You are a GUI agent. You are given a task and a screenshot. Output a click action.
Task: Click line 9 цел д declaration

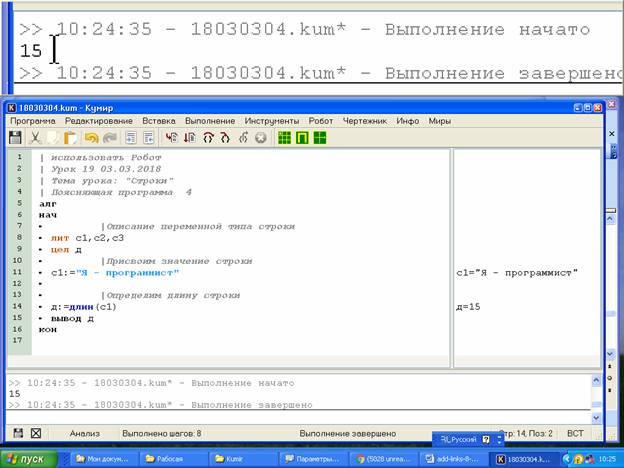pos(66,250)
